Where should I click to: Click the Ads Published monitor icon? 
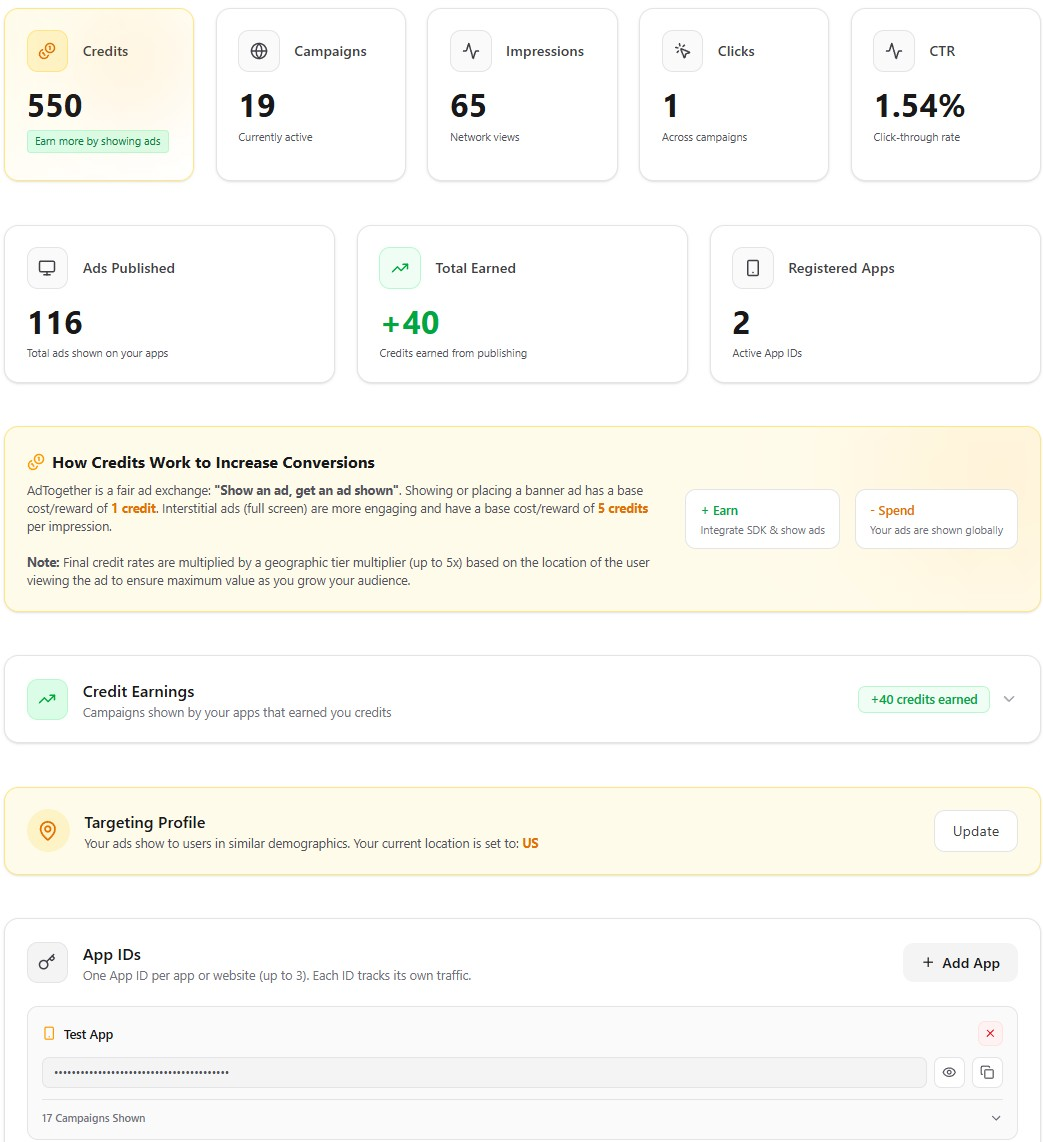point(47,268)
